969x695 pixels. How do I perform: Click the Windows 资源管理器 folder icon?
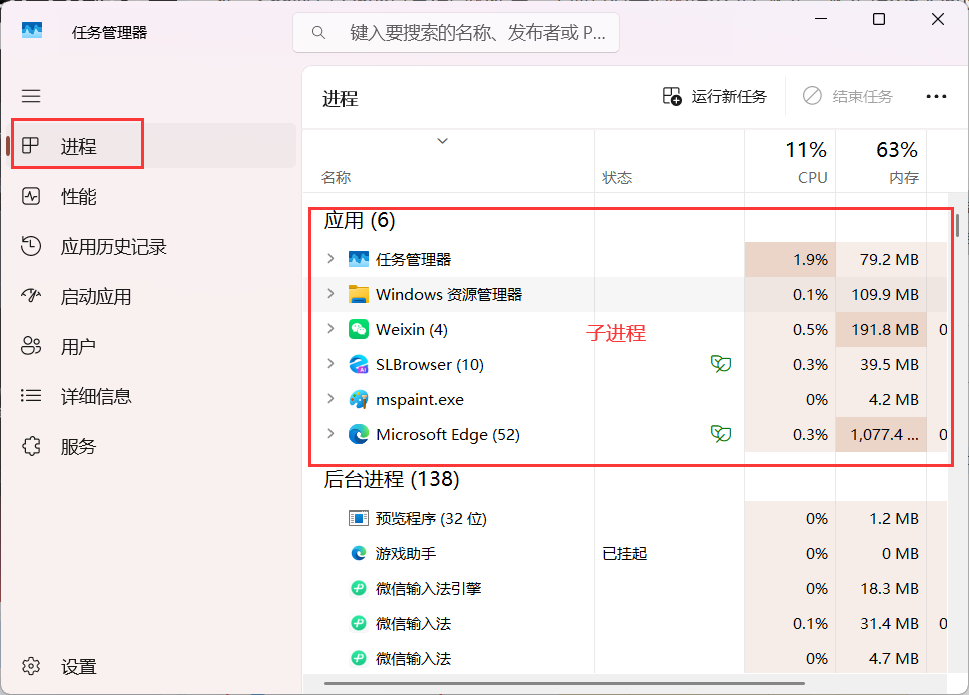point(358,294)
